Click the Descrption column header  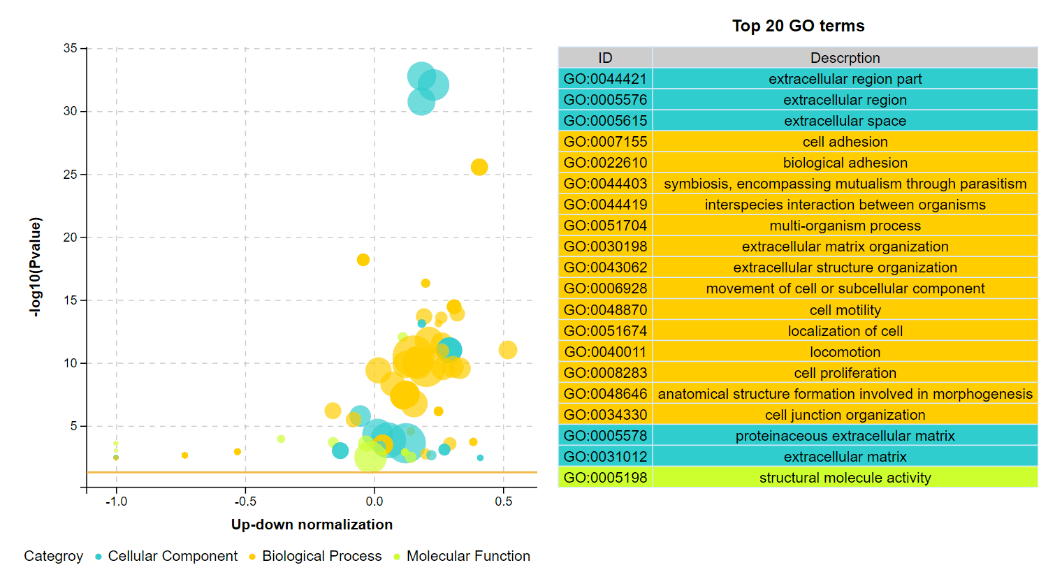tap(845, 58)
